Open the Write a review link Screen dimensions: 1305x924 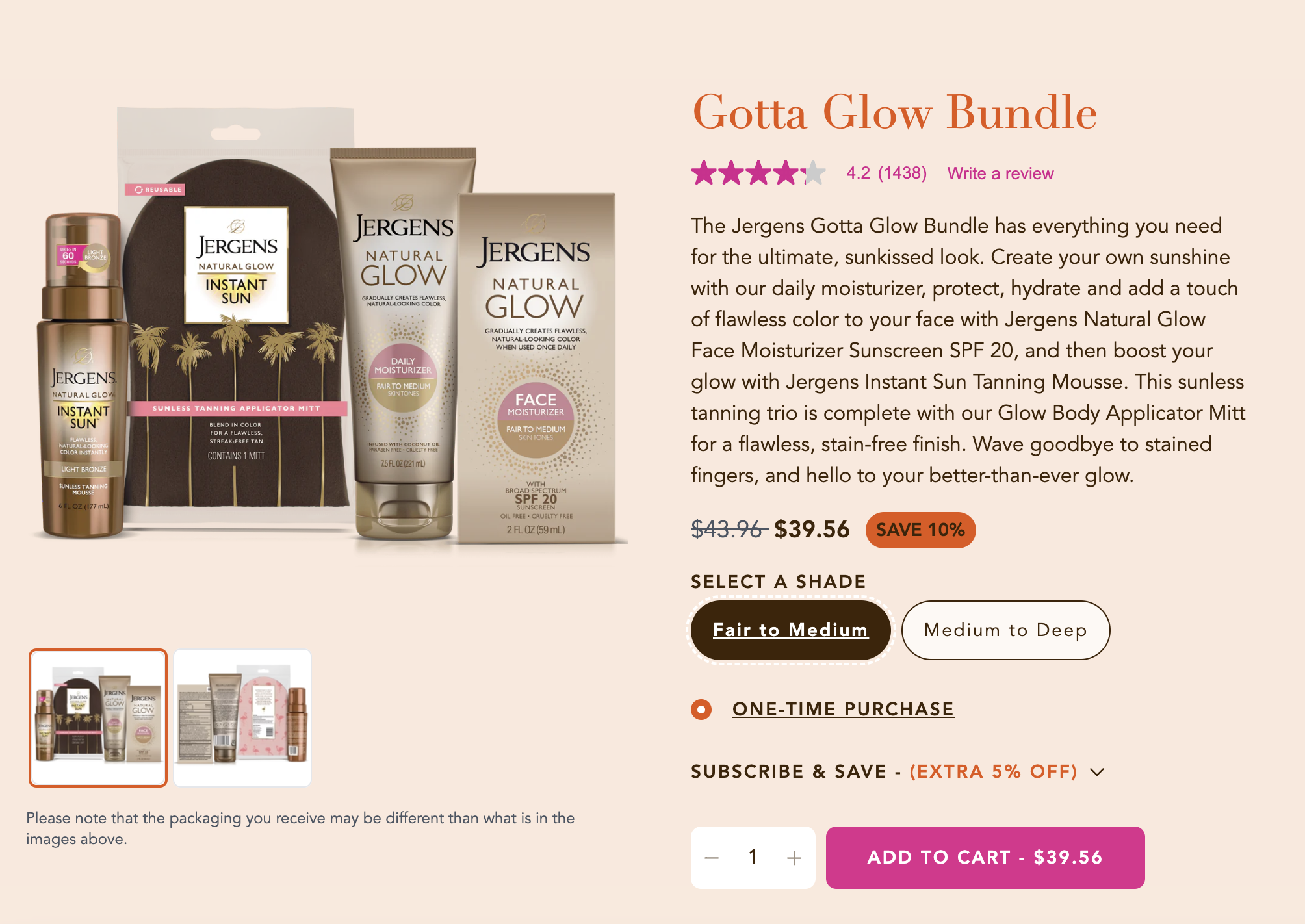(x=1000, y=173)
